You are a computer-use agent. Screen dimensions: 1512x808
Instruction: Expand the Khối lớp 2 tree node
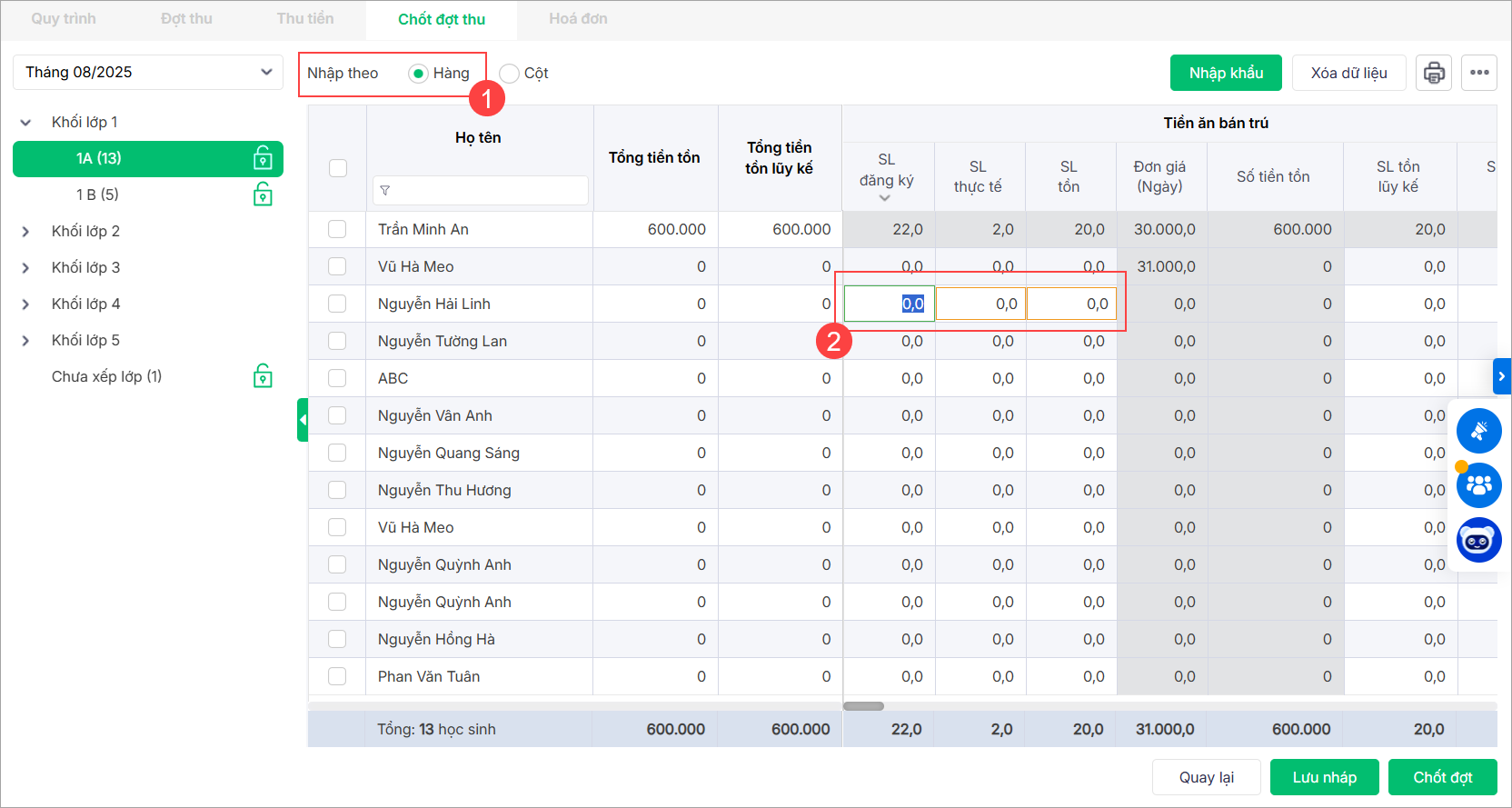pos(25,232)
